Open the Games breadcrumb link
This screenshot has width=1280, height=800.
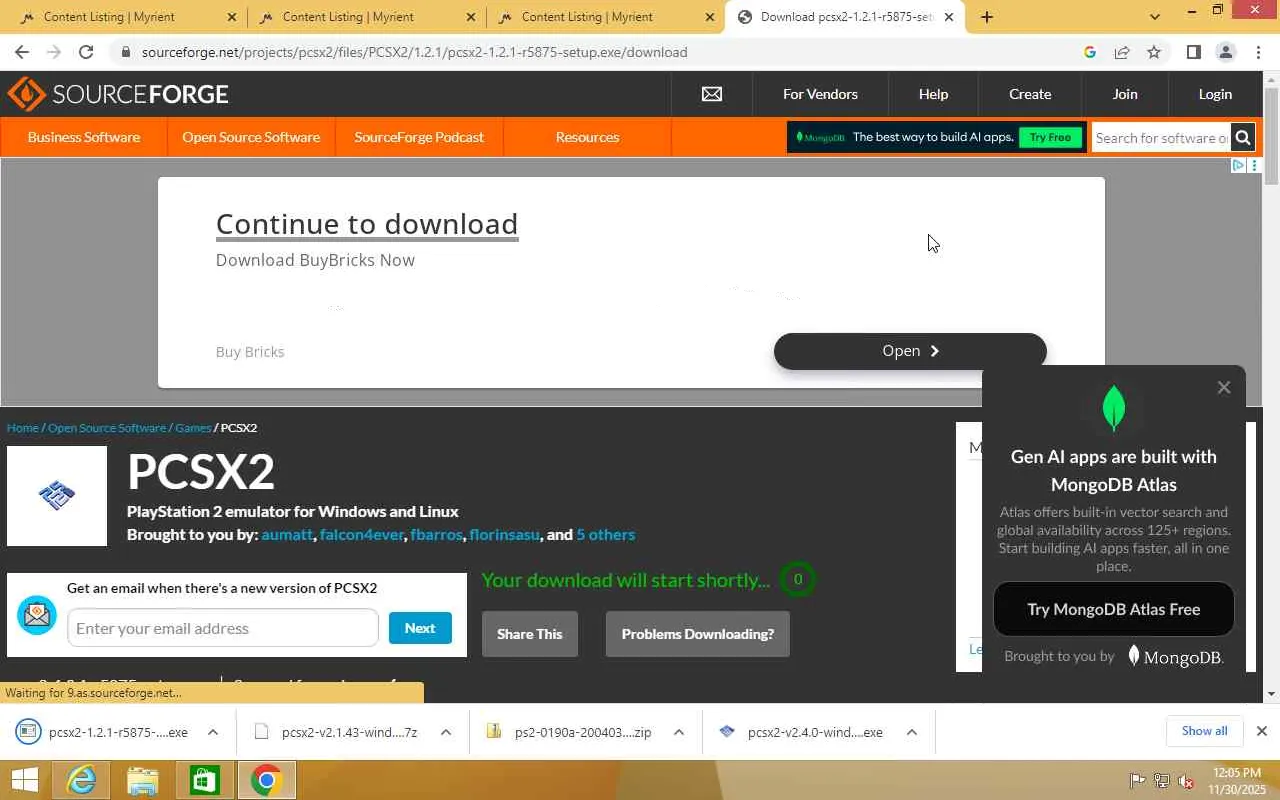tap(193, 428)
